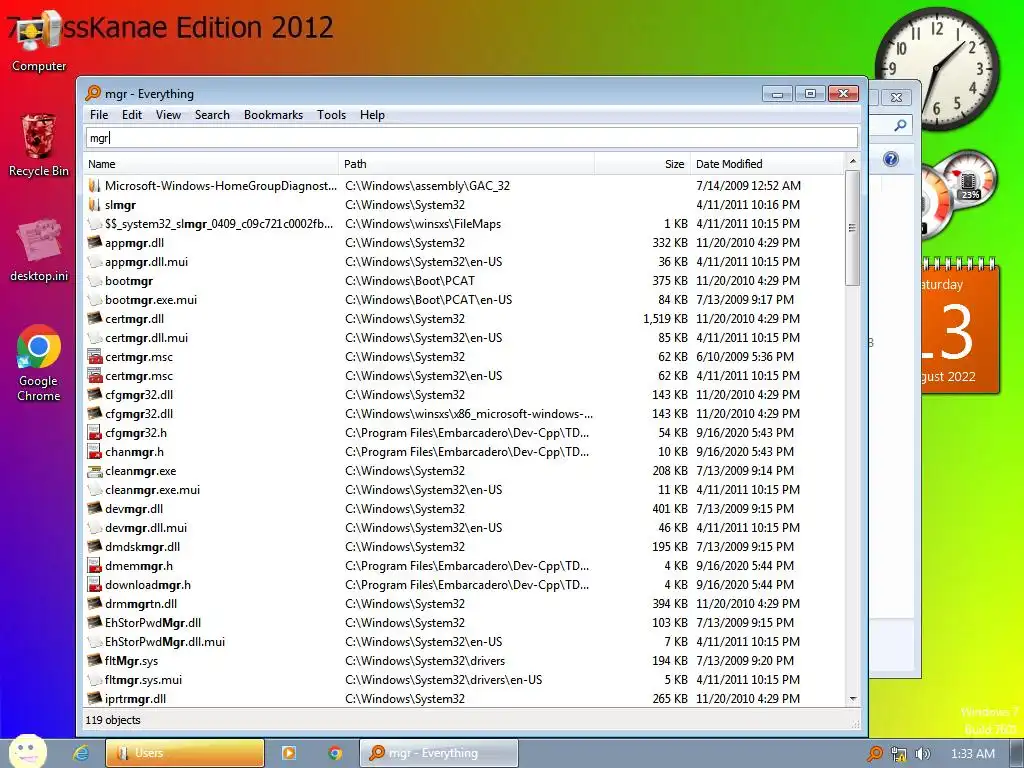Click the C:\Windows\assembly\GAC_32 path cell

tap(427, 185)
